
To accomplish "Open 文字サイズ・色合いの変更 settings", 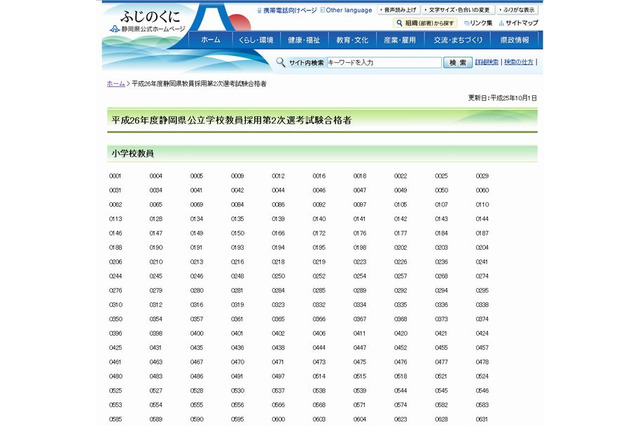I will 459,10.
